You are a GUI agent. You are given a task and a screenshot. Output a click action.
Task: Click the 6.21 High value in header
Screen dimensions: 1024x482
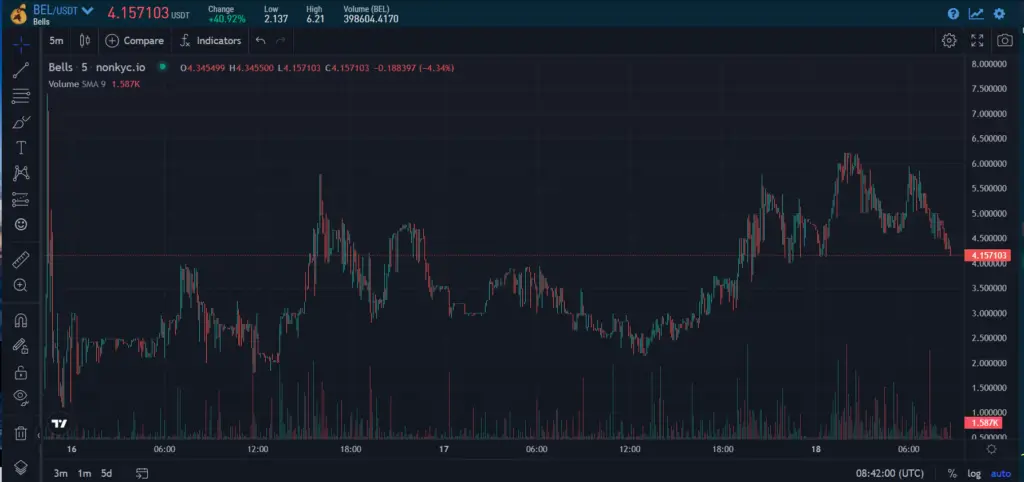[315, 19]
